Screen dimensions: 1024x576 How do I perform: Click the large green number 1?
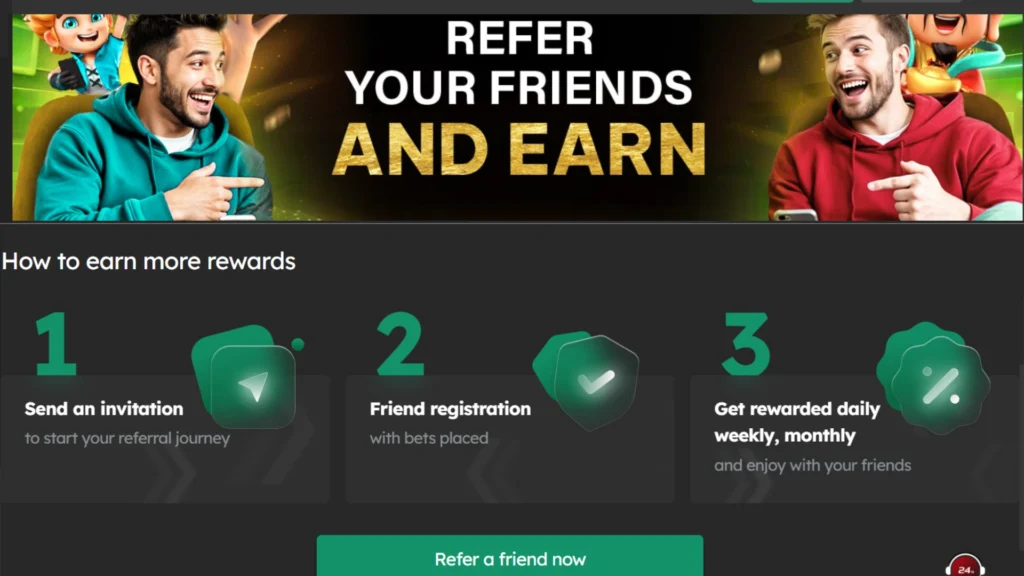point(56,343)
